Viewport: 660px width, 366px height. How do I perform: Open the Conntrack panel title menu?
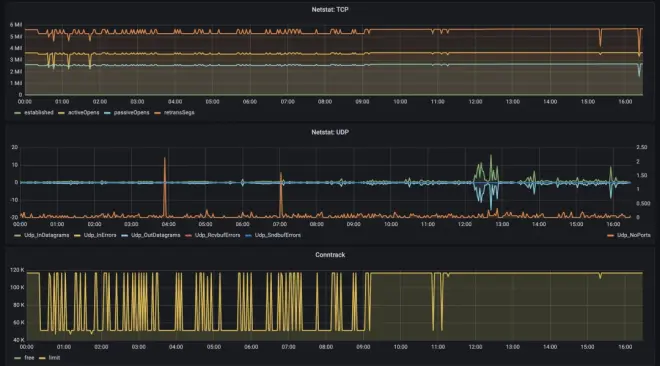coord(330,255)
